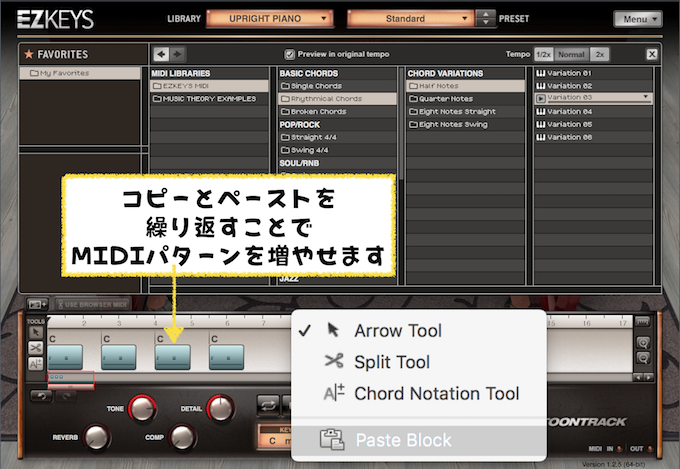Image resolution: width=680 pixels, height=469 pixels.
Task: Step preset with the up/down arrows
Action: (x=486, y=19)
